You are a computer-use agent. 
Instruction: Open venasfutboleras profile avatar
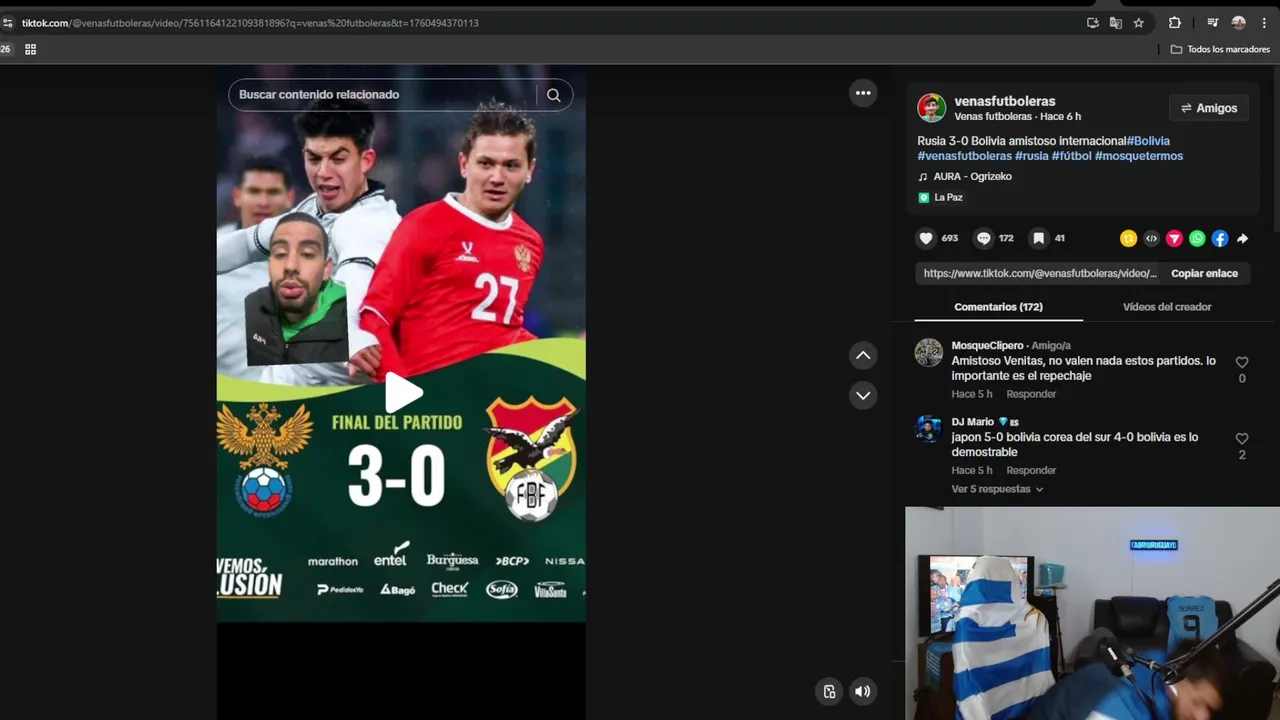(931, 108)
